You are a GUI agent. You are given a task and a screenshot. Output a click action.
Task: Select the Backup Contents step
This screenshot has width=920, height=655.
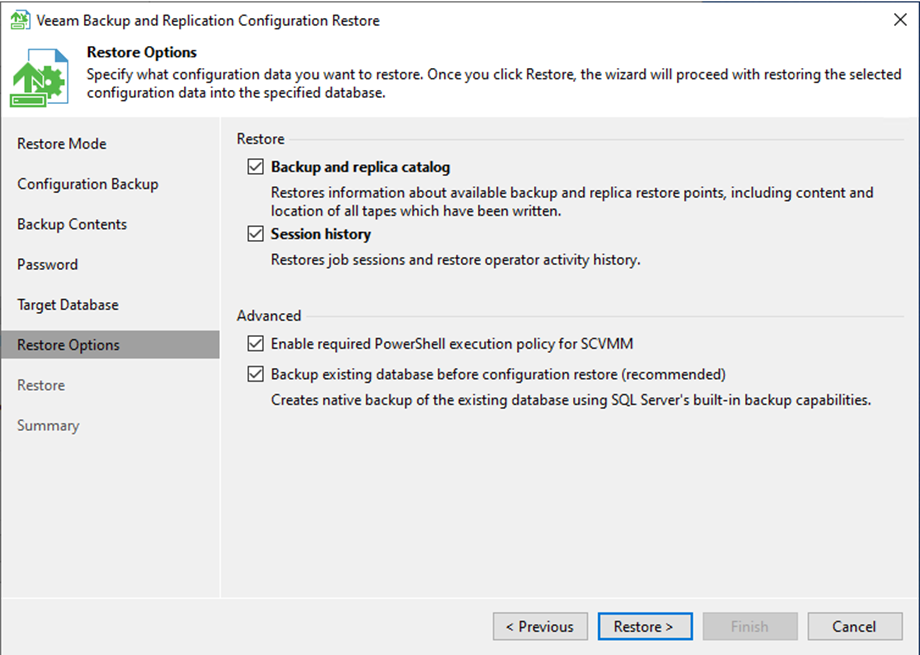click(72, 224)
